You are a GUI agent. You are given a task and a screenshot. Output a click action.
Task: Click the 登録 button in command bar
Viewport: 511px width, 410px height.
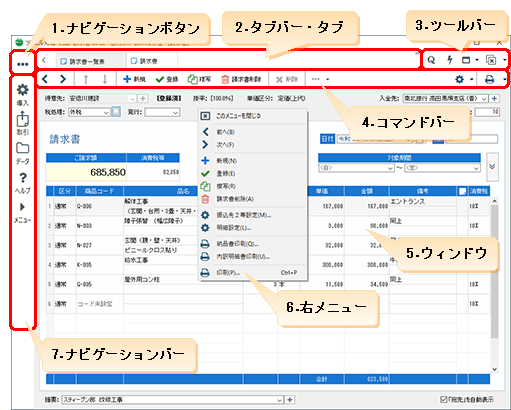coord(167,79)
